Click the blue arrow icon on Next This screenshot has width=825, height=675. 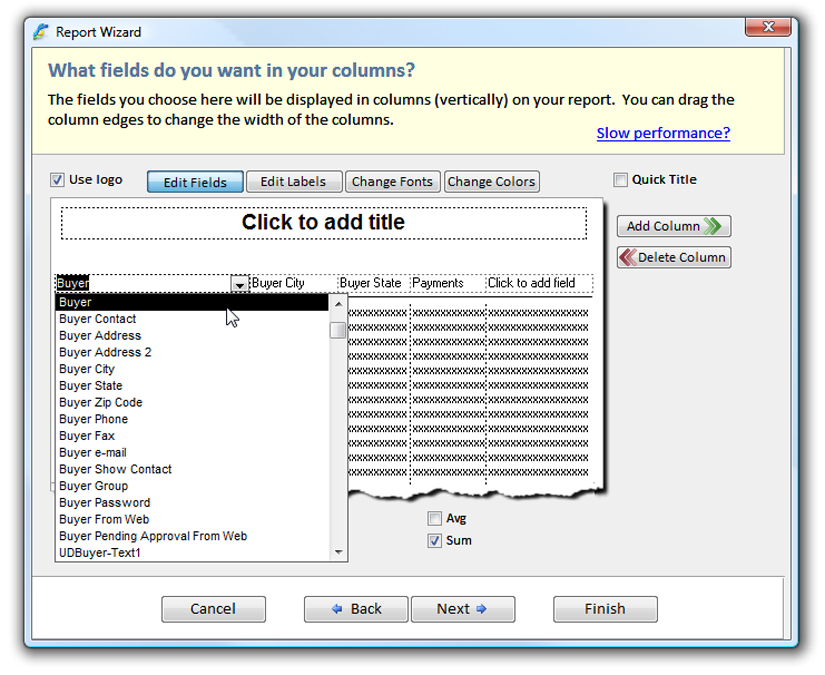(x=481, y=609)
